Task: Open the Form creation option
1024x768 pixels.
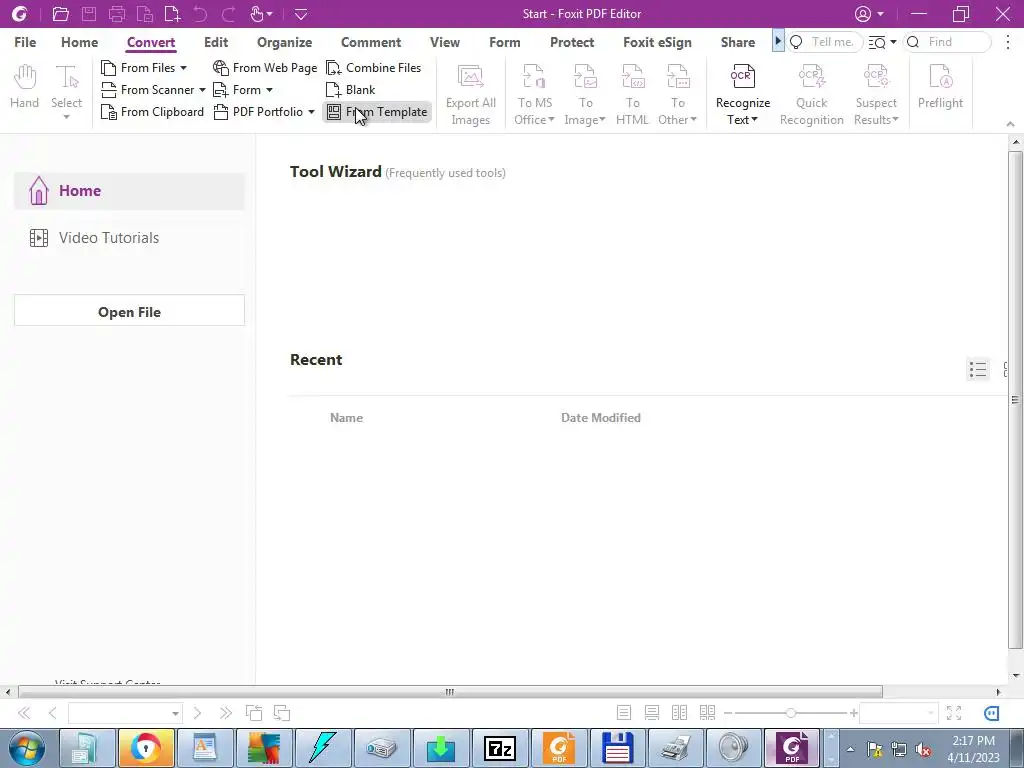Action: [x=236, y=90]
